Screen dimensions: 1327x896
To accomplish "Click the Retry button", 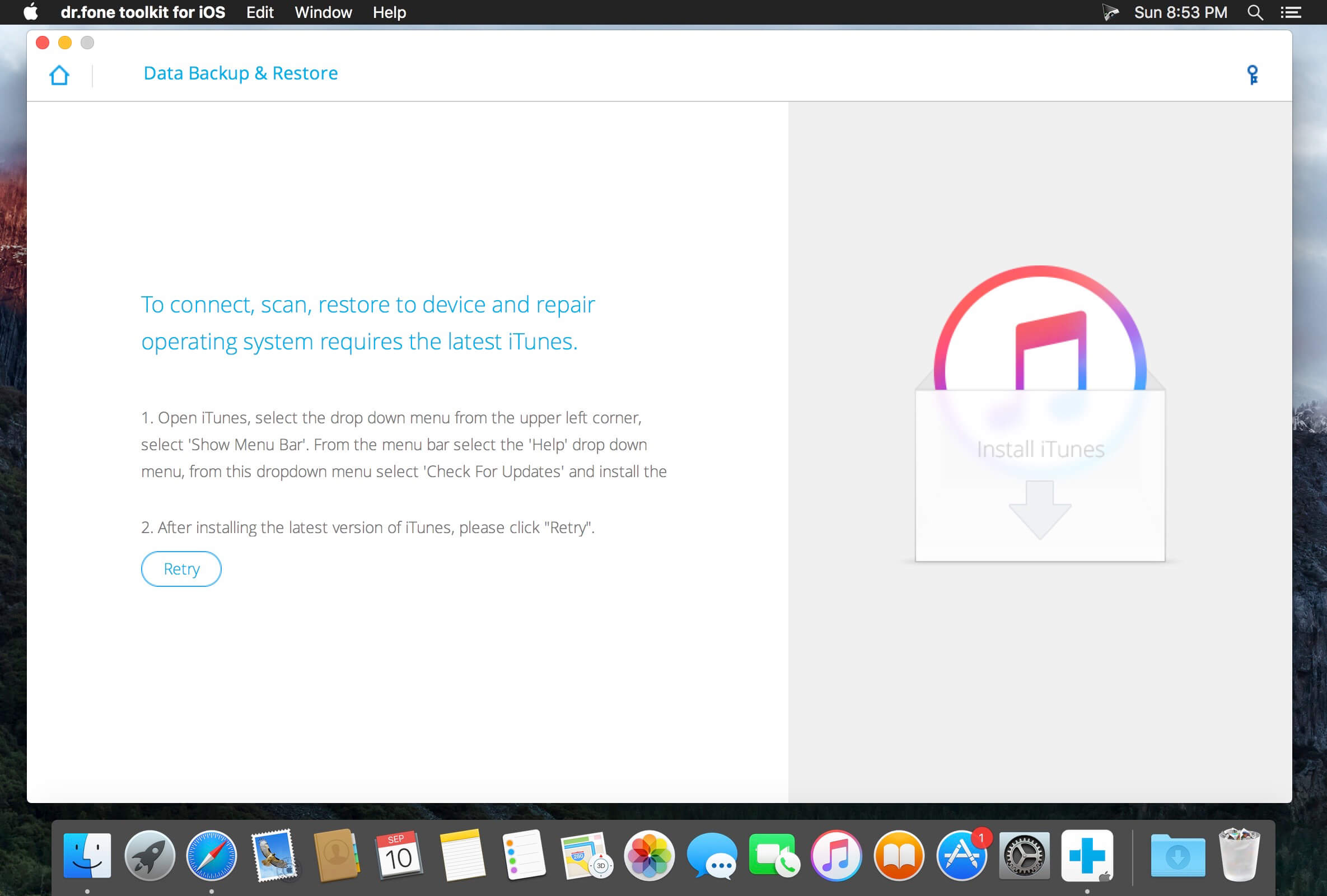I will click(181, 569).
